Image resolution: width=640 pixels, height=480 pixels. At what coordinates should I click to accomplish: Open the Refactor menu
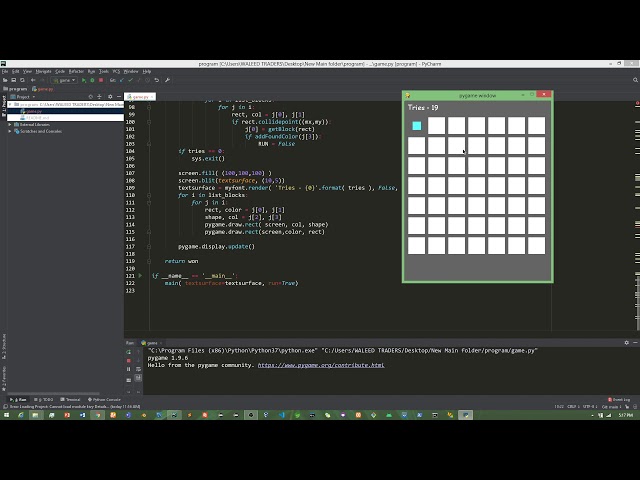point(76,71)
